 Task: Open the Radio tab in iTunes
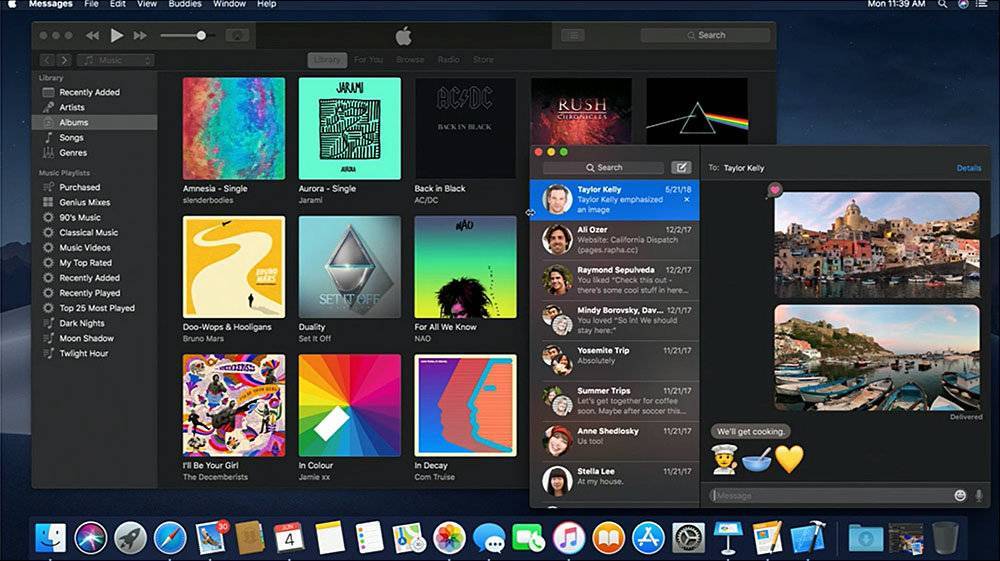(x=449, y=60)
